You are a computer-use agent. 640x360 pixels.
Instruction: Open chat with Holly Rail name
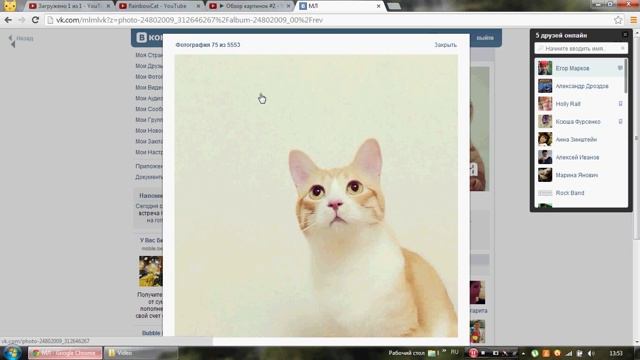click(568, 104)
